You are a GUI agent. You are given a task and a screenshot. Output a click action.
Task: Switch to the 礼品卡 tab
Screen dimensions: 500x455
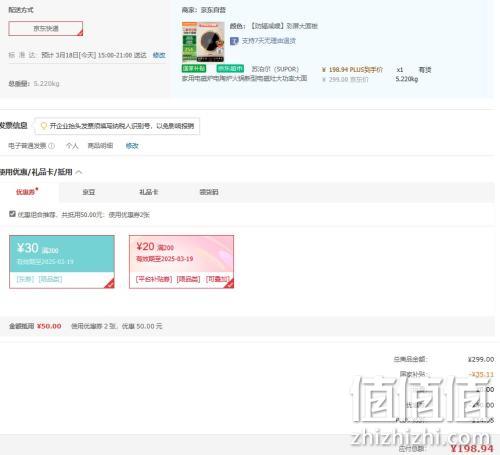tap(149, 192)
